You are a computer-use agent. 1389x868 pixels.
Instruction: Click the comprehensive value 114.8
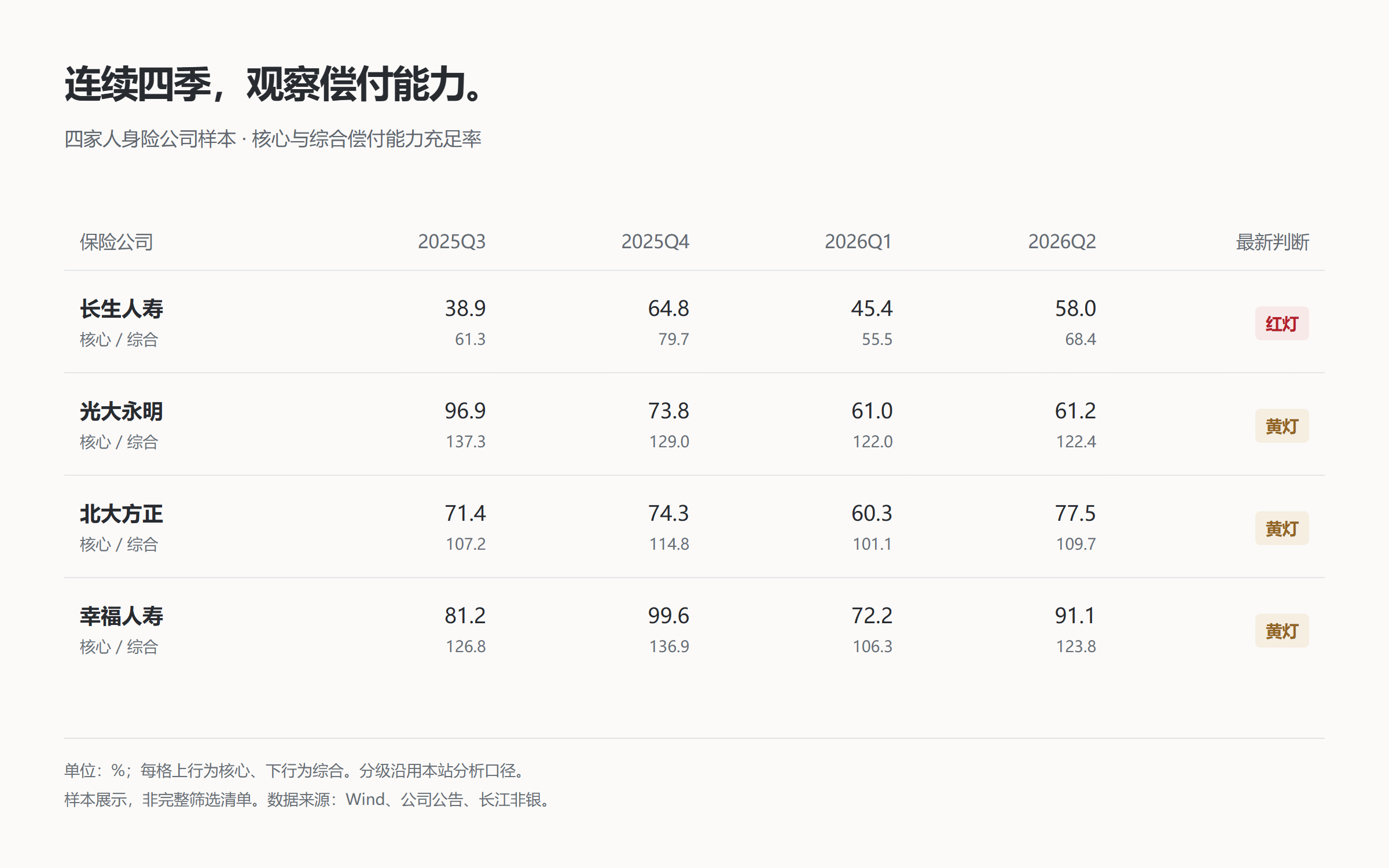669,544
